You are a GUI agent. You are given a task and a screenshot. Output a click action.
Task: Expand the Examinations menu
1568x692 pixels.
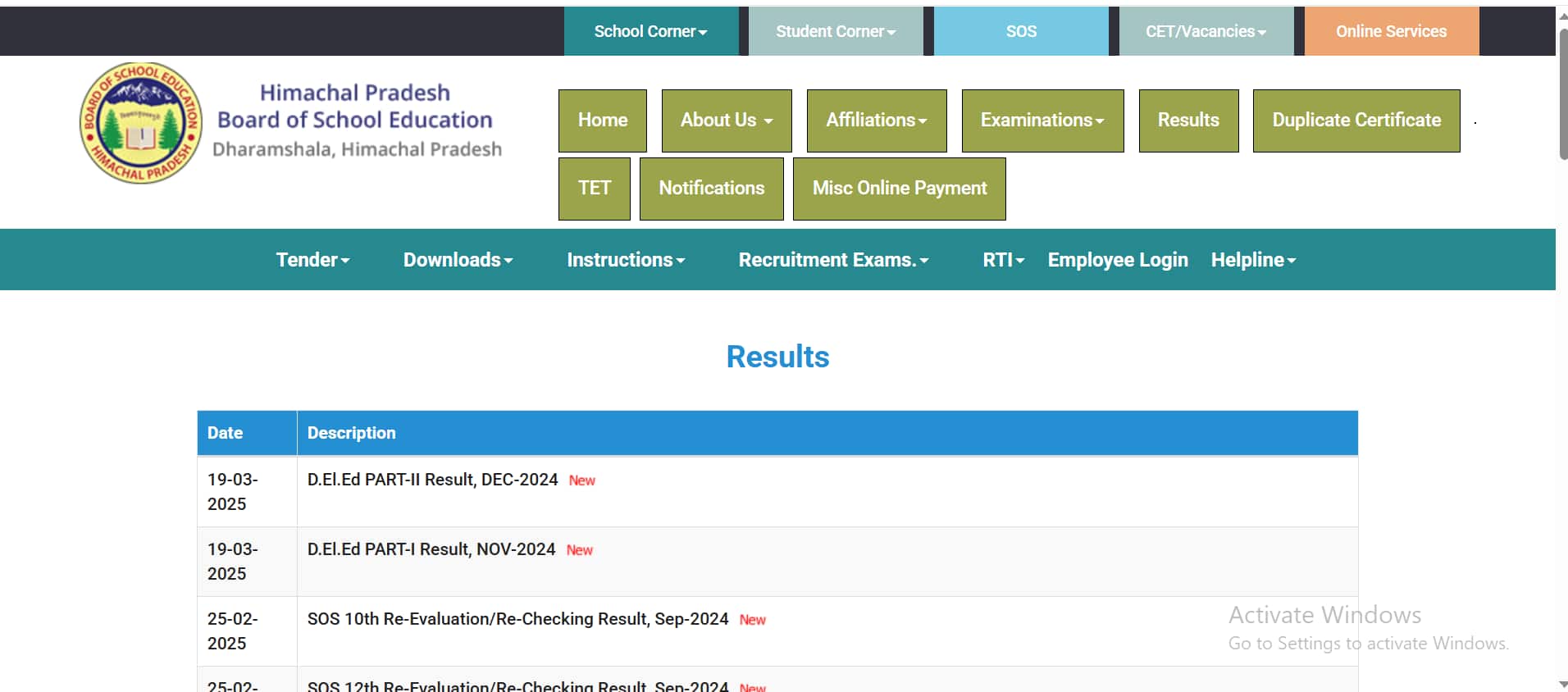click(1042, 121)
